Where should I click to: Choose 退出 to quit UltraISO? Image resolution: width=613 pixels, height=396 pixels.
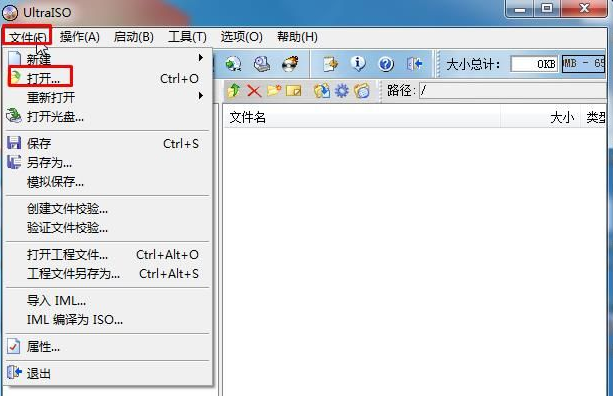pos(108,373)
